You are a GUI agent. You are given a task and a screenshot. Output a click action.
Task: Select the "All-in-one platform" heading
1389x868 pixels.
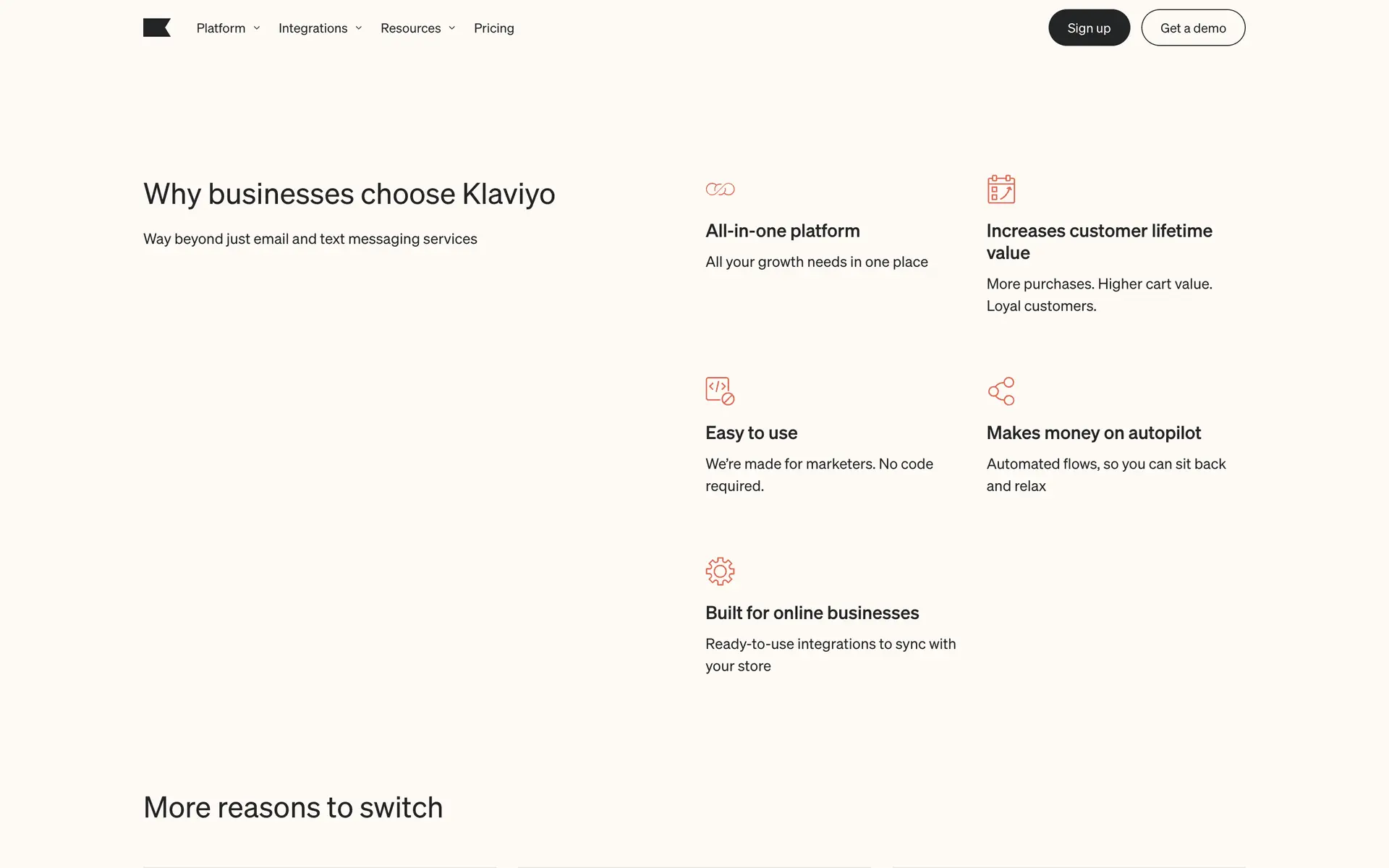tap(783, 231)
